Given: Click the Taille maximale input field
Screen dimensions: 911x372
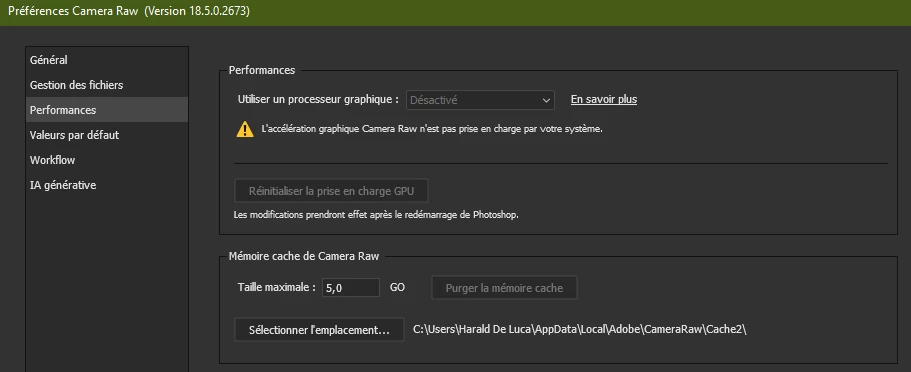Looking at the screenshot, I should (x=351, y=287).
